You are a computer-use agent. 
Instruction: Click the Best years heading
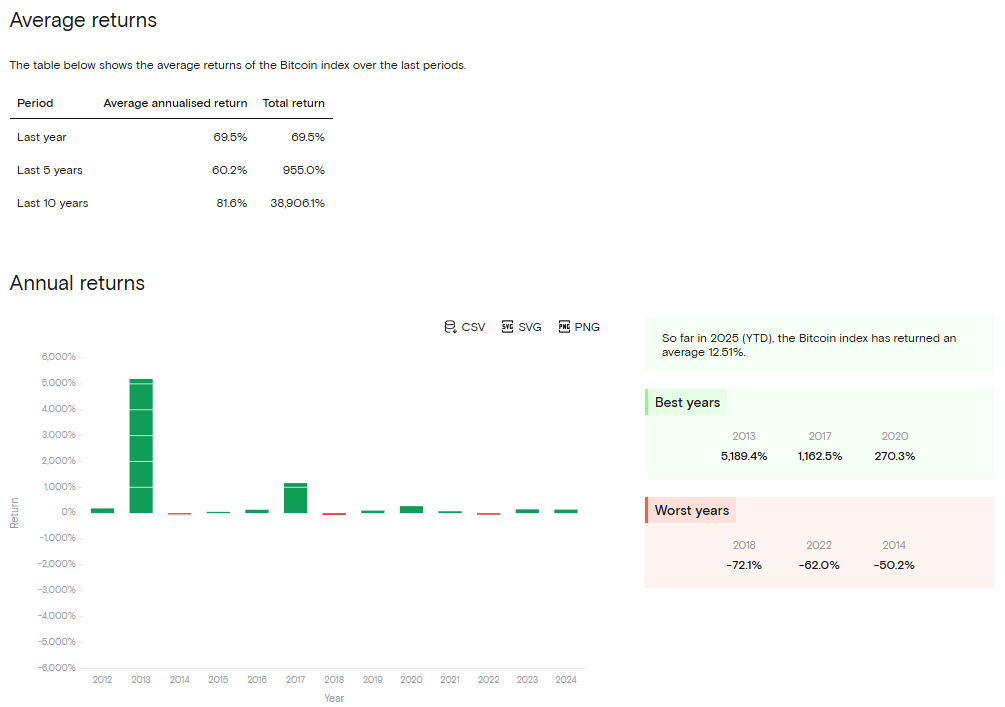(687, 403)
